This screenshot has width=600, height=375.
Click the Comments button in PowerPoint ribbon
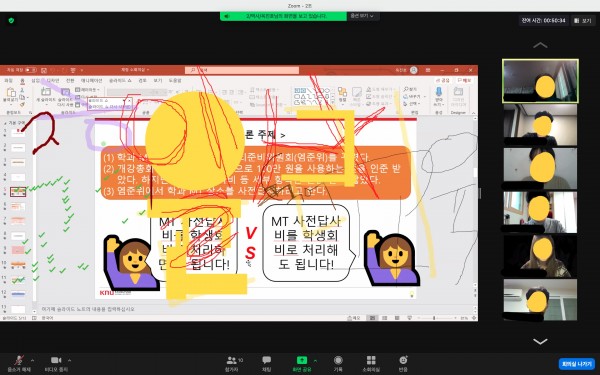click(x=465, y=80)
